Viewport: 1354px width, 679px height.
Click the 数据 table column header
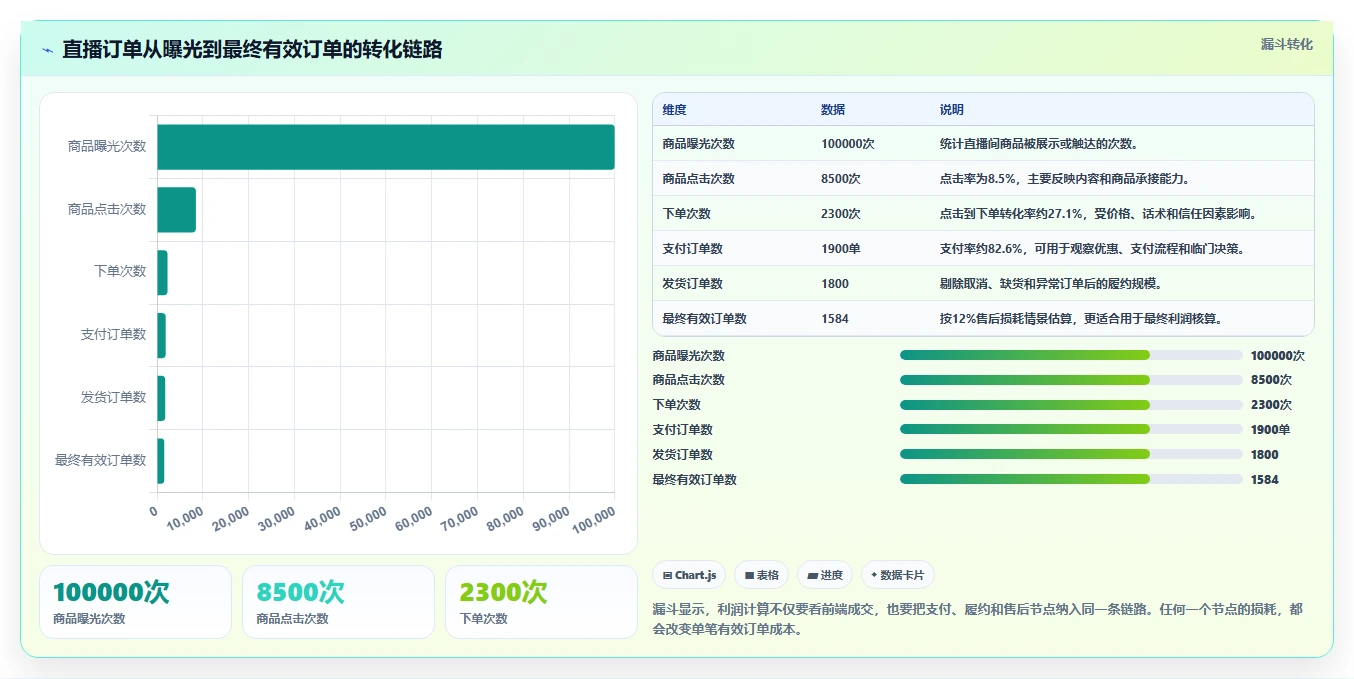tap(833, 110)
